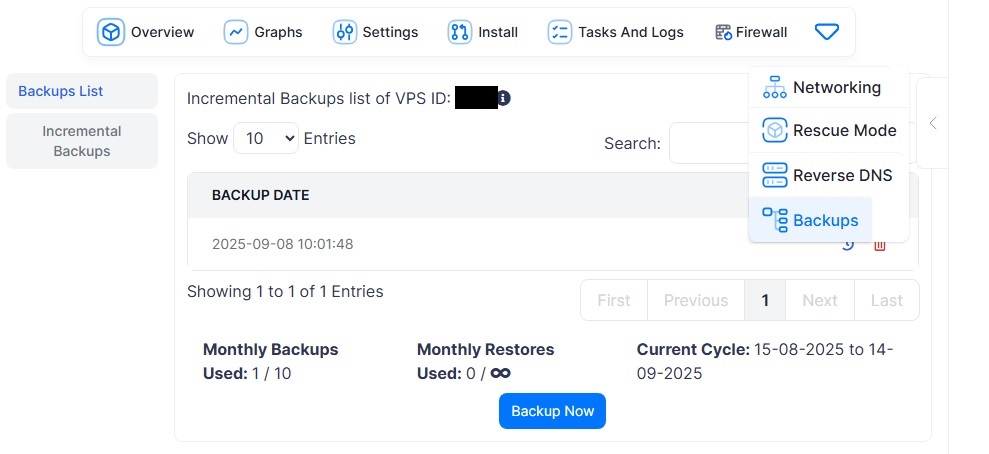Viewport: 989px width, 454px height.
Task: Select Reverse DNS menu entry
Action: pyautogui.click(x=828, y=176)
